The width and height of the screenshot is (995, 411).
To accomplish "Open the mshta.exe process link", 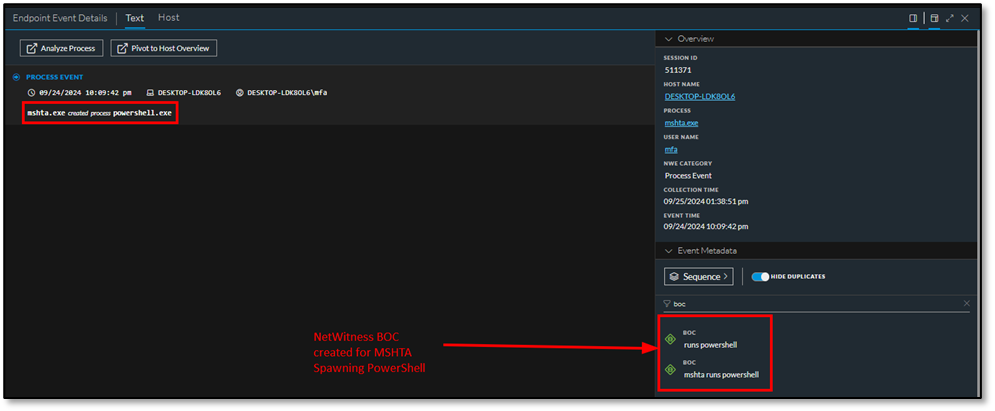I will 682,123.
